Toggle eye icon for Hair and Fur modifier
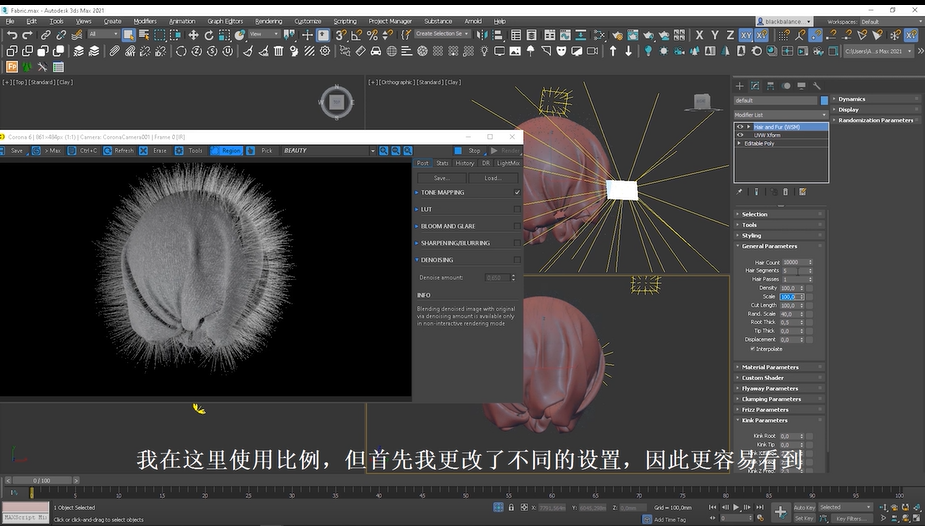Screen dimensions: 925x526 [x=740, y=127]
